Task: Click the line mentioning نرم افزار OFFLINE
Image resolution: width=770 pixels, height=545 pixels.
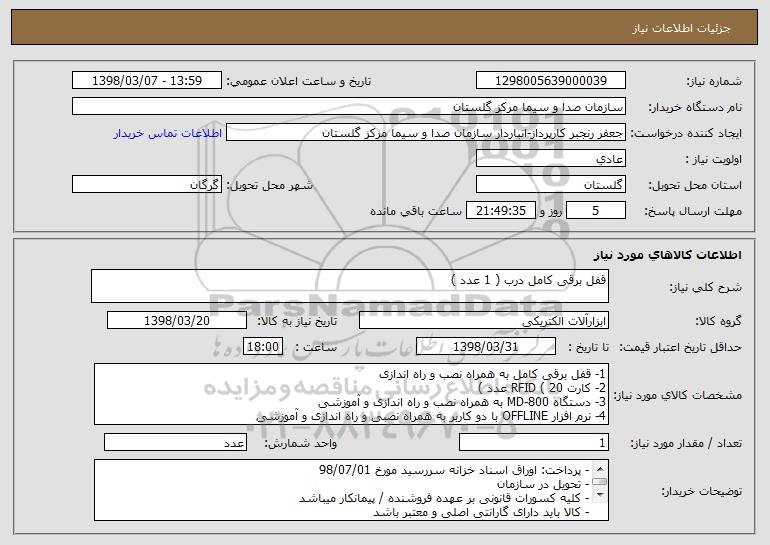Action: (x=431, y=416)
